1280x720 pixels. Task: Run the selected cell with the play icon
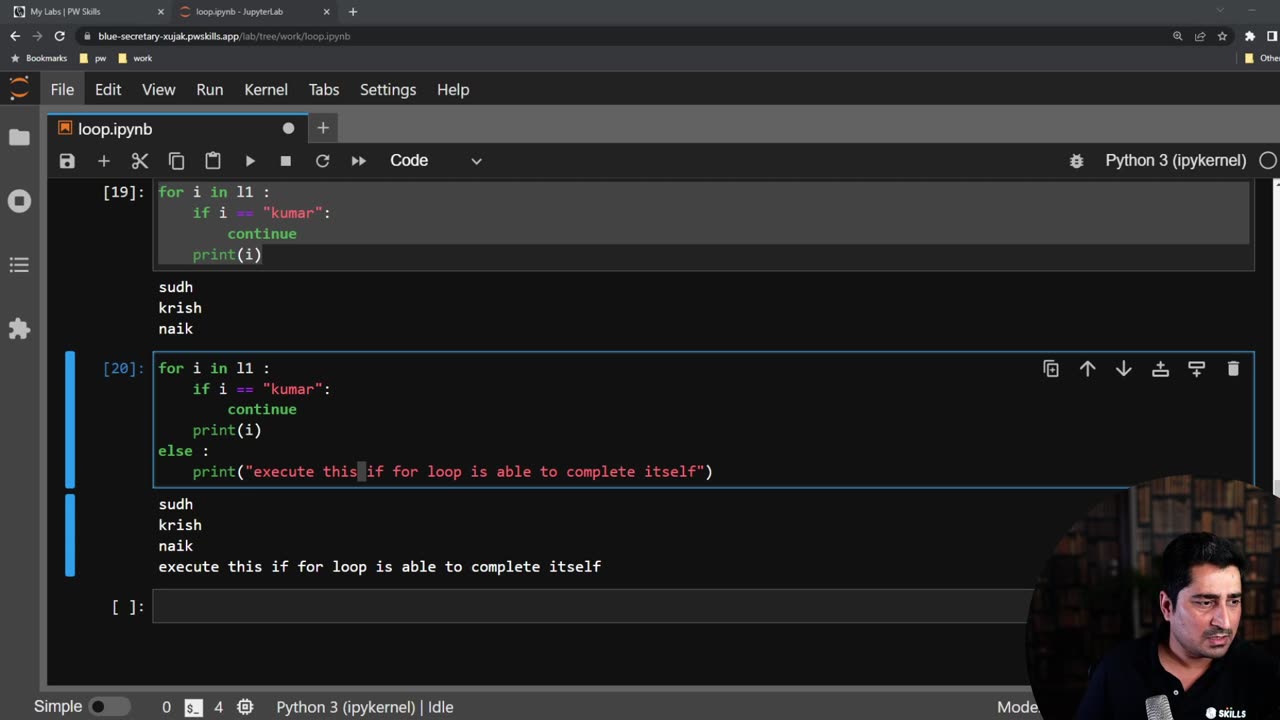pyautogui.click(x=250, y=161)
